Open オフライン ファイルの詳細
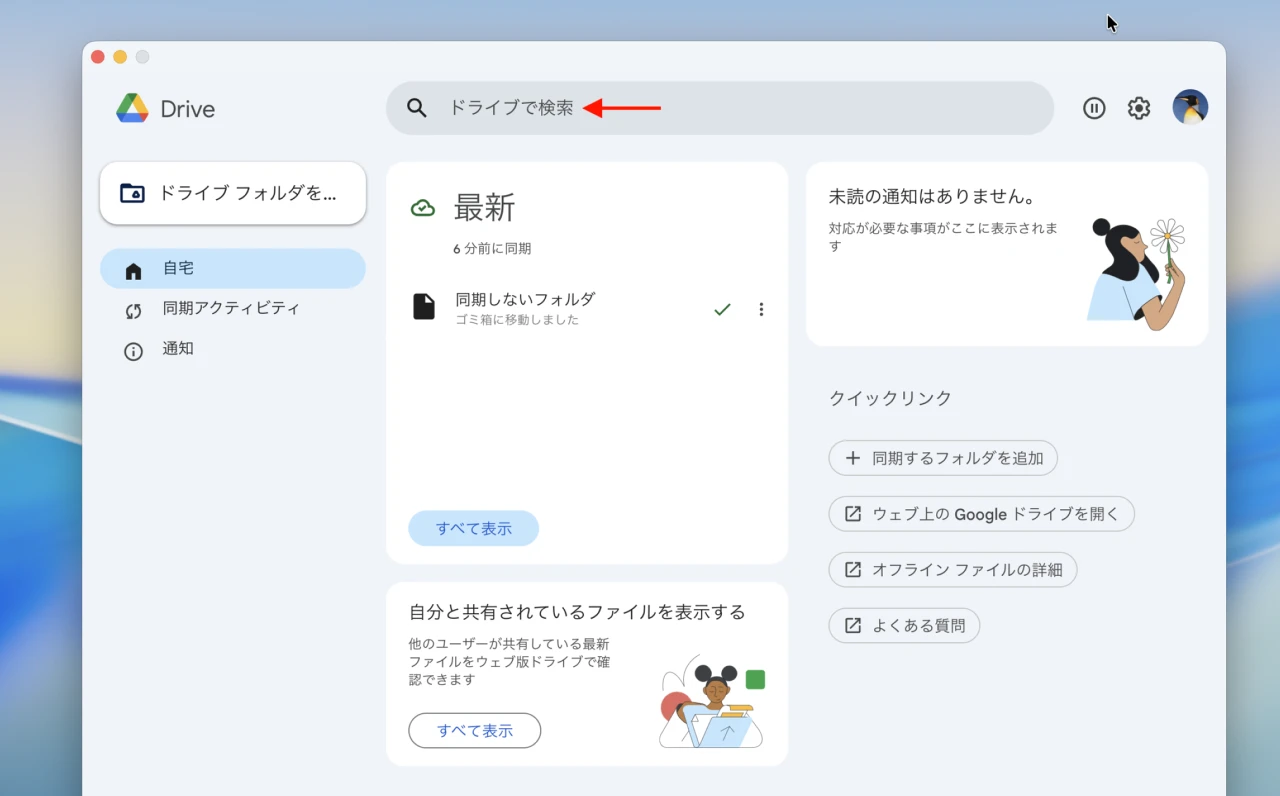The height and width of the screenshot is (796, 1280). click(x=952, y=569)
